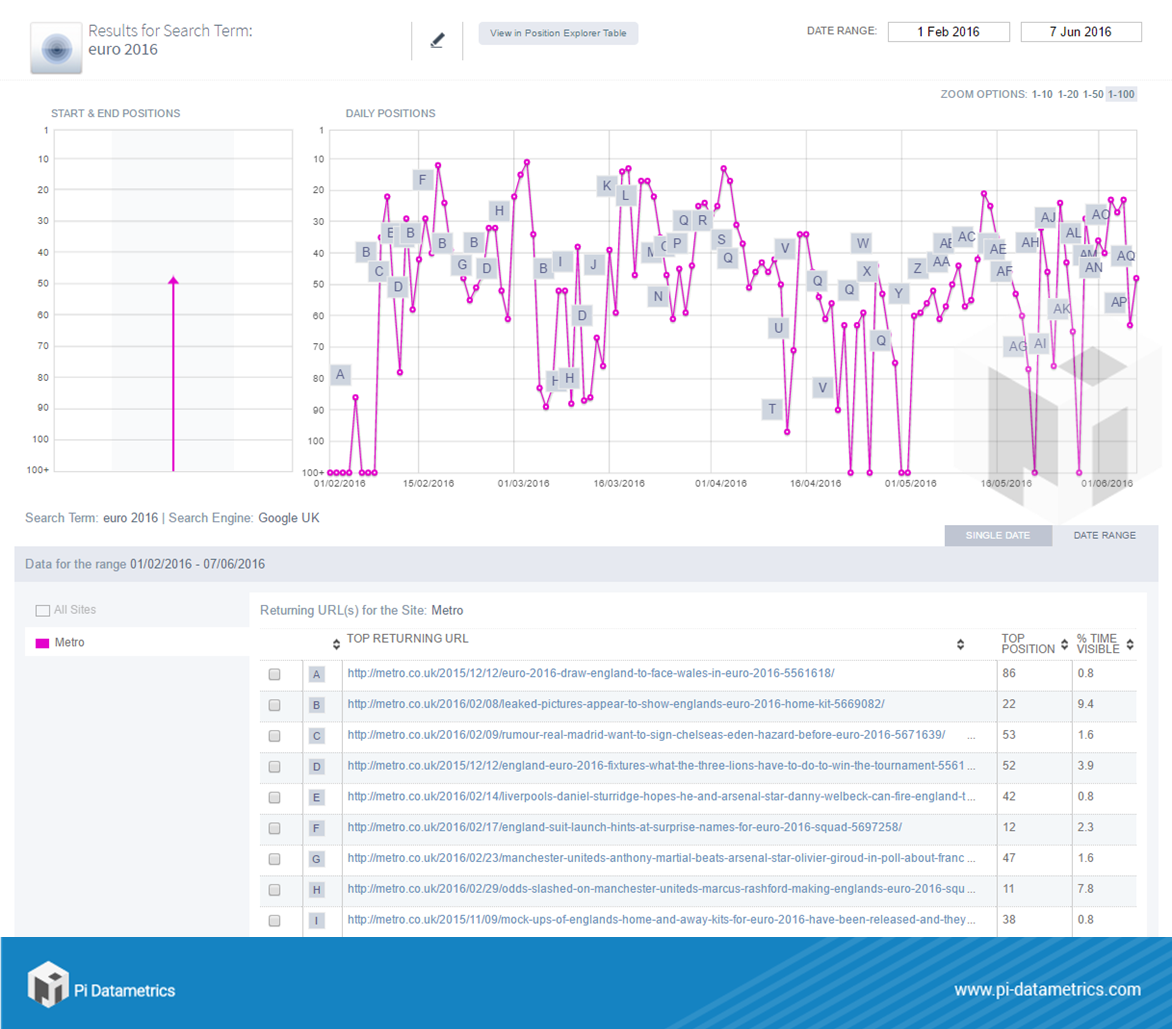
Task: Click letter badge D in the table
Action: (x=316, y=767)
